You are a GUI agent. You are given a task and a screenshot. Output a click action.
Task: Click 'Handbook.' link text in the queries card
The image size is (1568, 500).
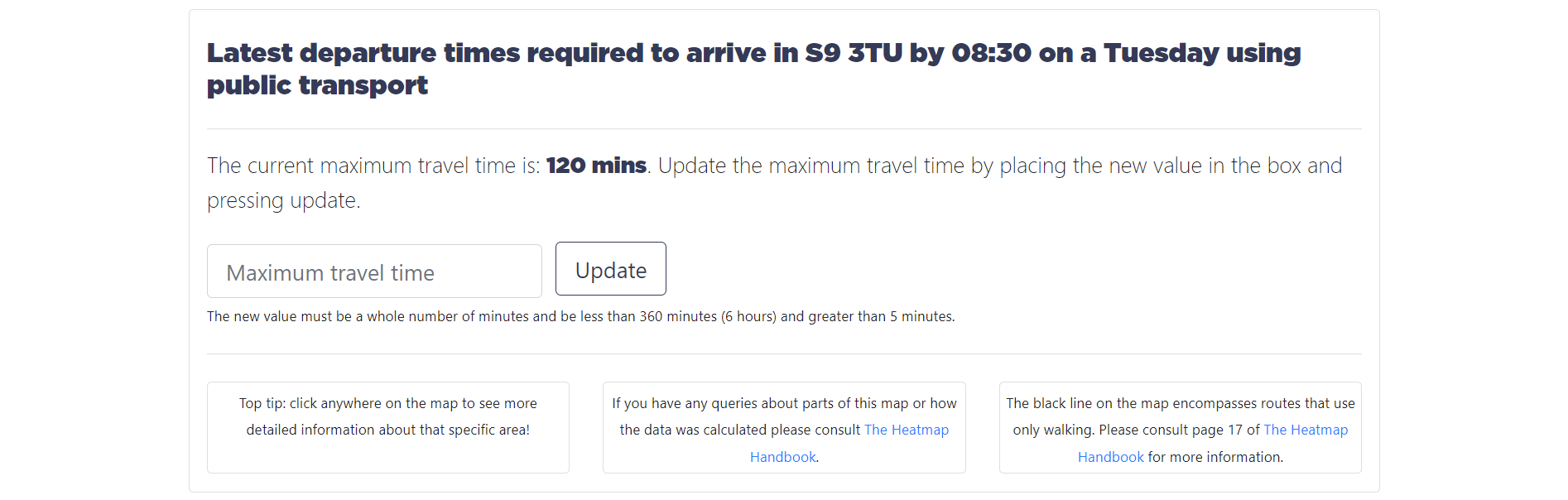click(x=783, y=457)
